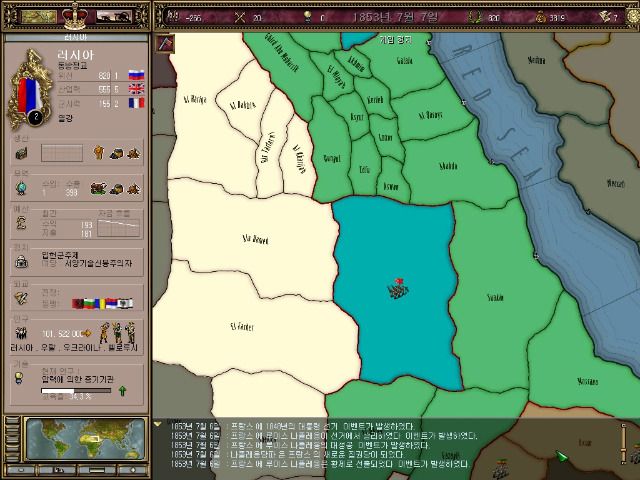
Task: Open budget via pound sign icon
Action: tap(21, 222)
